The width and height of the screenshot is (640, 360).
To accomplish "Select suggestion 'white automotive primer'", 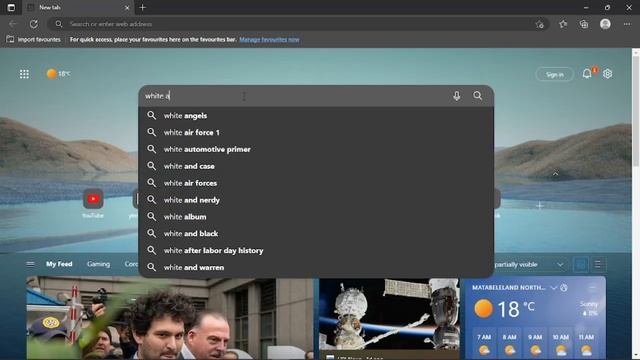I will pyautogui.click(x=316, y=149).
